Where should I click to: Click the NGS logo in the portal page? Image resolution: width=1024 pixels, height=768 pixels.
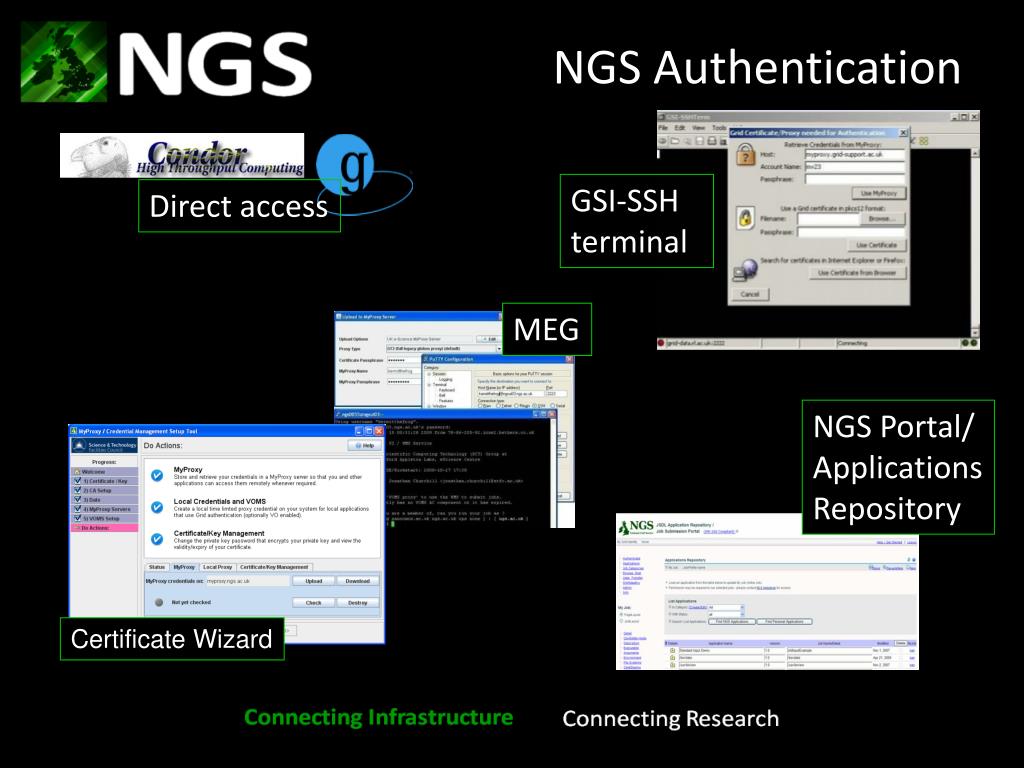[636, 526]
